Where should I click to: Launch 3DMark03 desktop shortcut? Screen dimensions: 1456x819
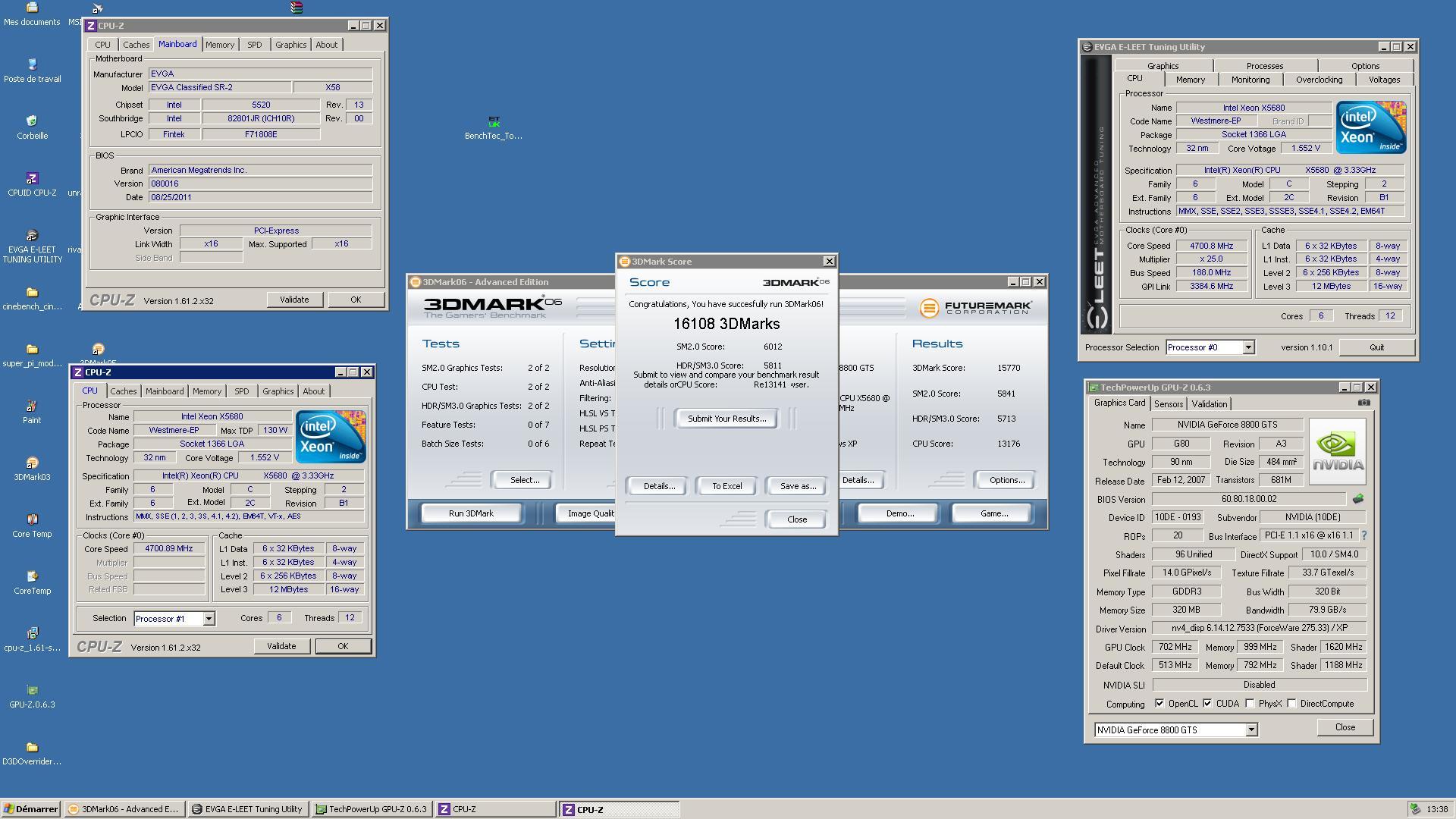pyautogui.click(x=32, y=469)
